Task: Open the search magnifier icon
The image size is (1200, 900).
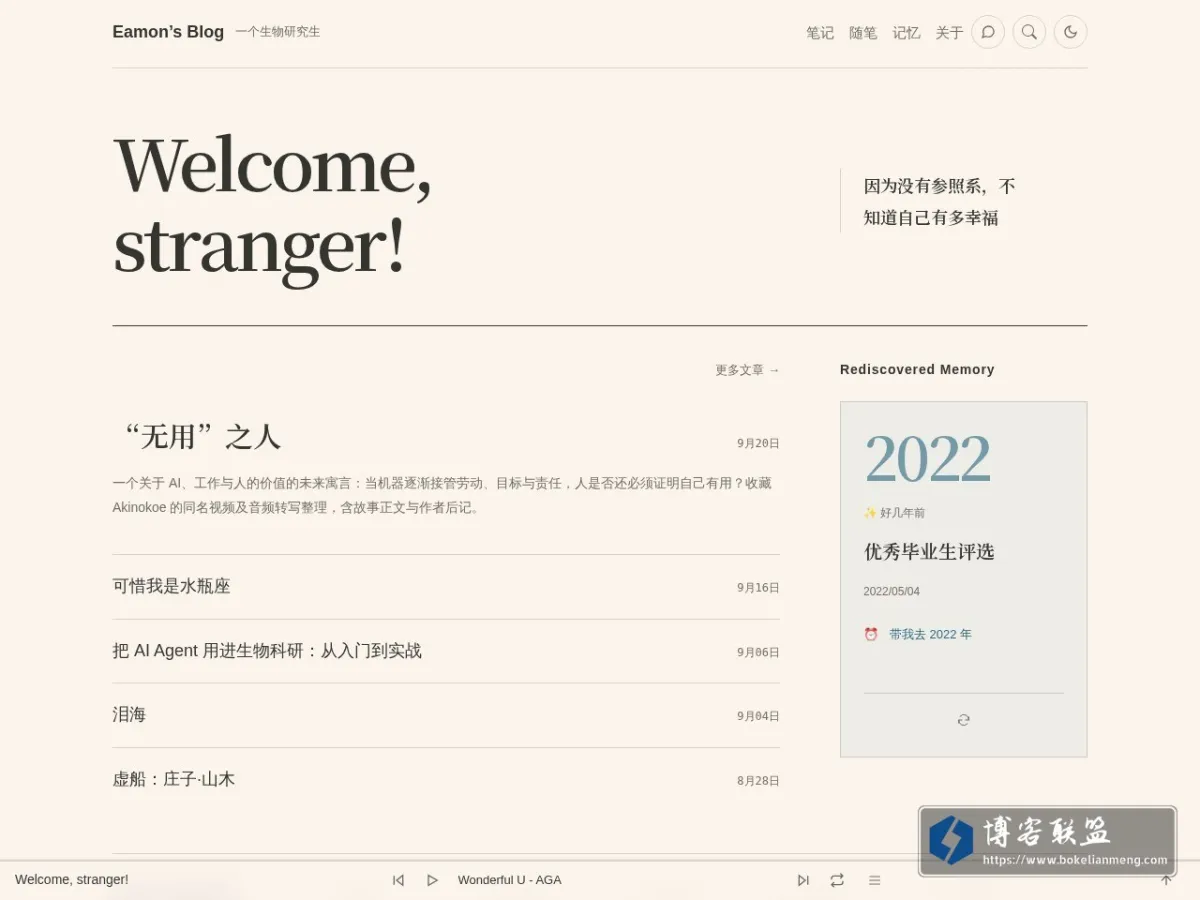Action: pos(1029,32)
